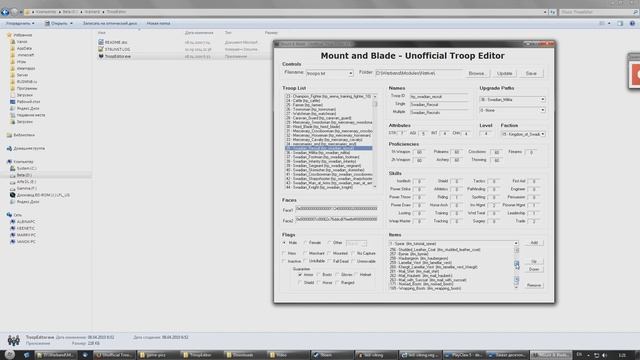Enable the guaranteed Shield checkbox
The width and height of the screenshot is (640, 360).
click(x=300, y=282)
